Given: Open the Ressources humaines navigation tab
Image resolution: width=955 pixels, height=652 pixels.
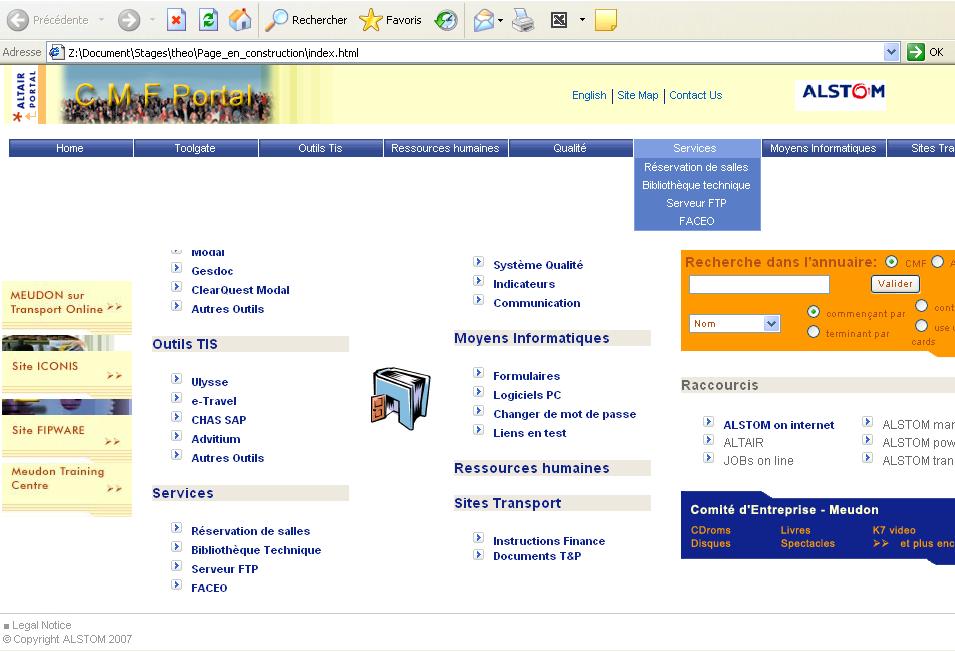Looking at the screenshot, I should coord(445,148).
